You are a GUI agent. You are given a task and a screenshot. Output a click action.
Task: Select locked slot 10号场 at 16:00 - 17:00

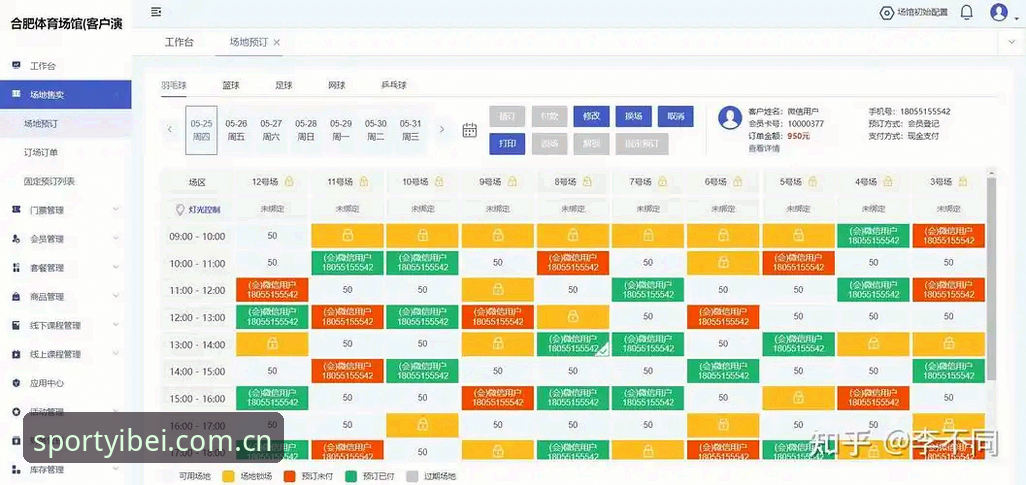click(423, 425)
